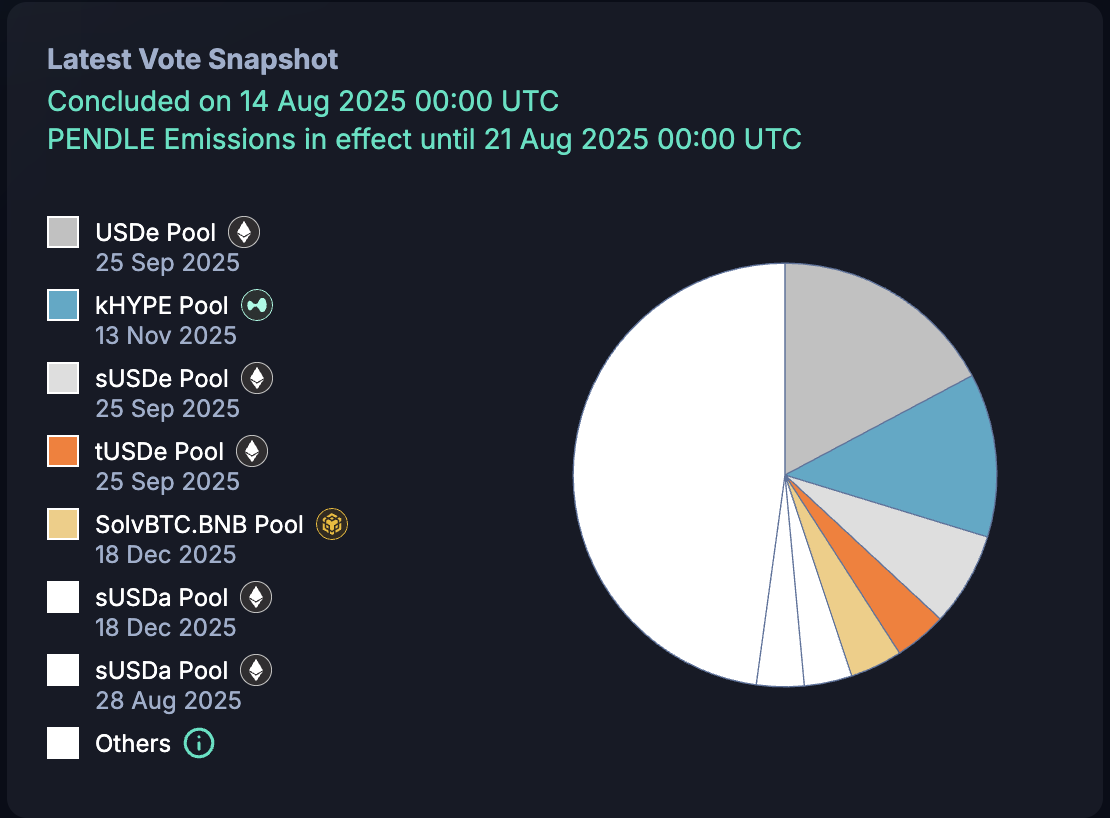Click the white Others legend swatch
The image size is (1110, 818).
point(63,743)
